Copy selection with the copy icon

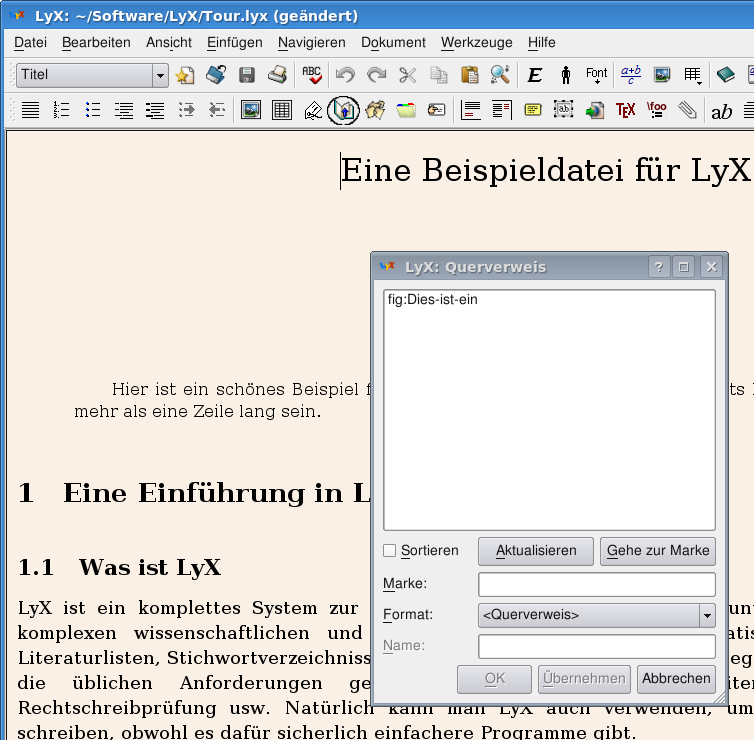click(438, 75)
